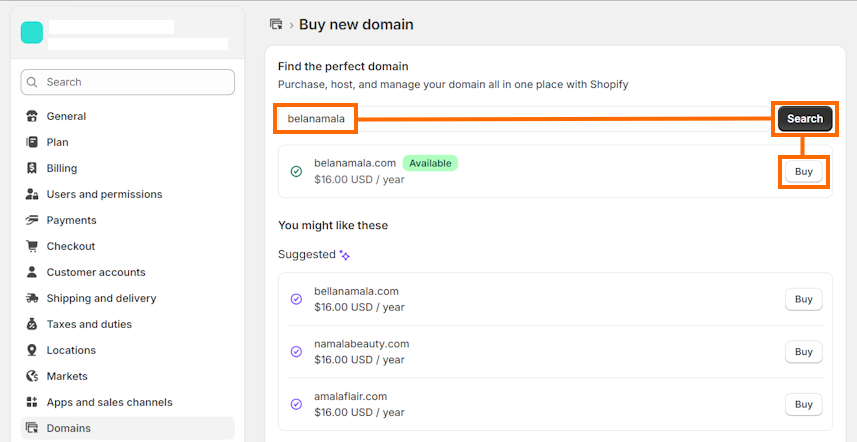Click the Plan icon in sidebar
Viewport: 857px width, 442px height.
[32, 142]
